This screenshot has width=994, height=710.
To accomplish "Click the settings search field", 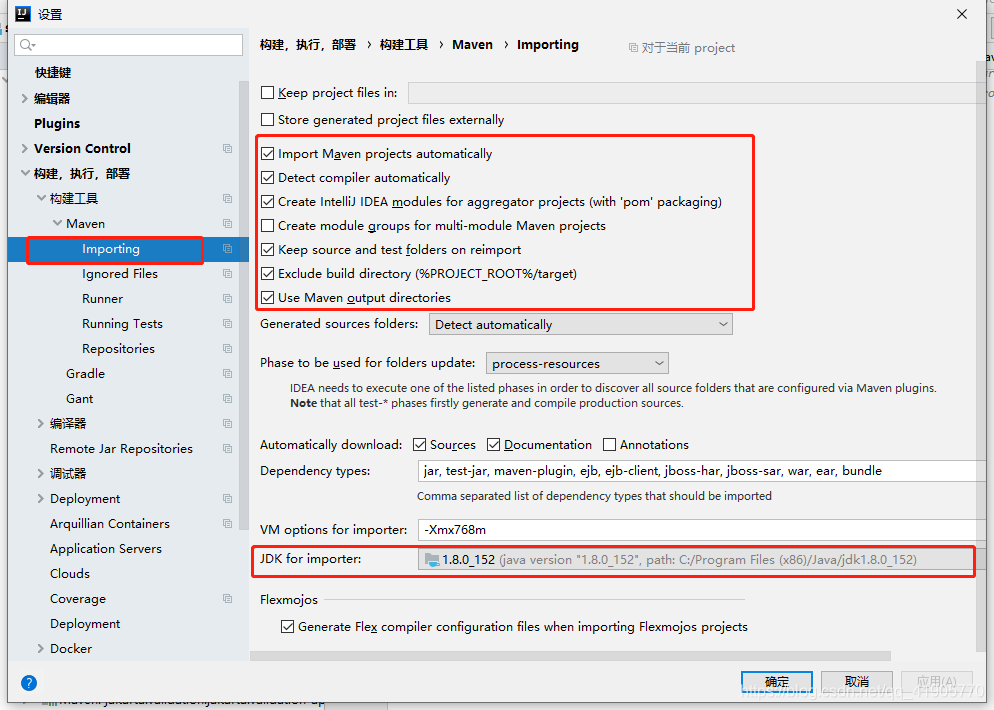I will (128, 45).
